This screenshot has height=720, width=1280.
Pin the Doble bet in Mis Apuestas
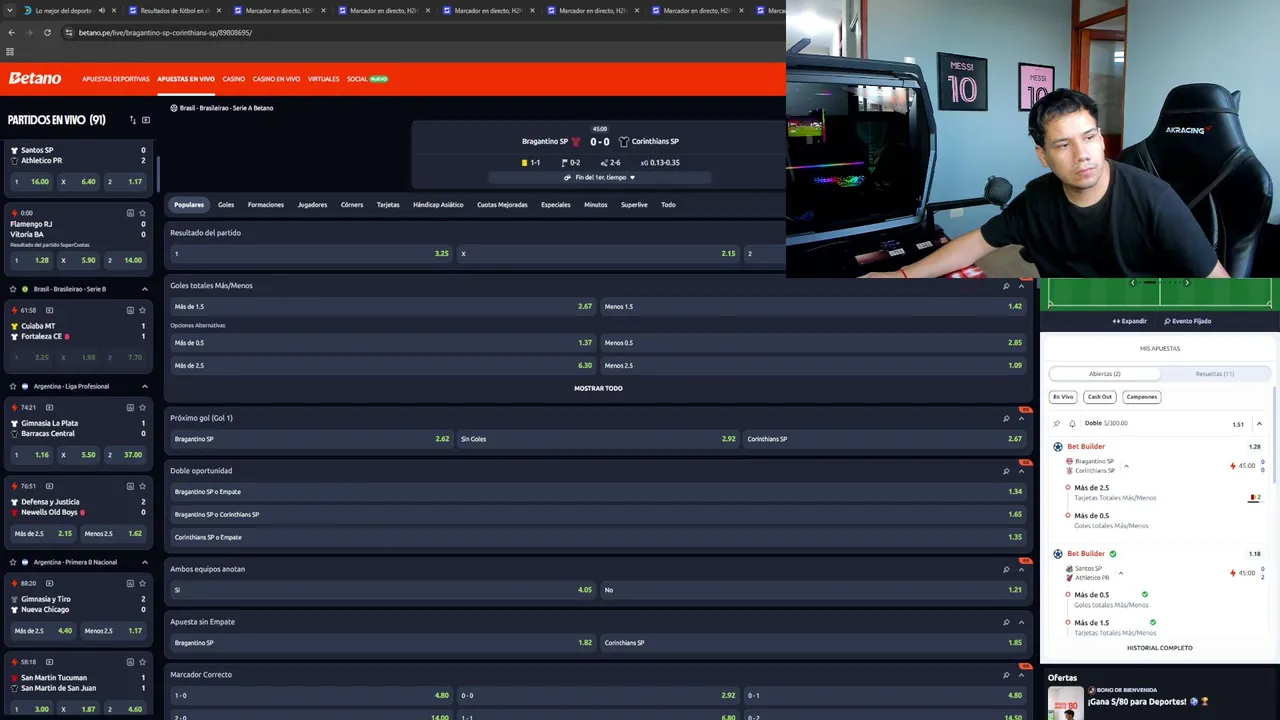1057,423
